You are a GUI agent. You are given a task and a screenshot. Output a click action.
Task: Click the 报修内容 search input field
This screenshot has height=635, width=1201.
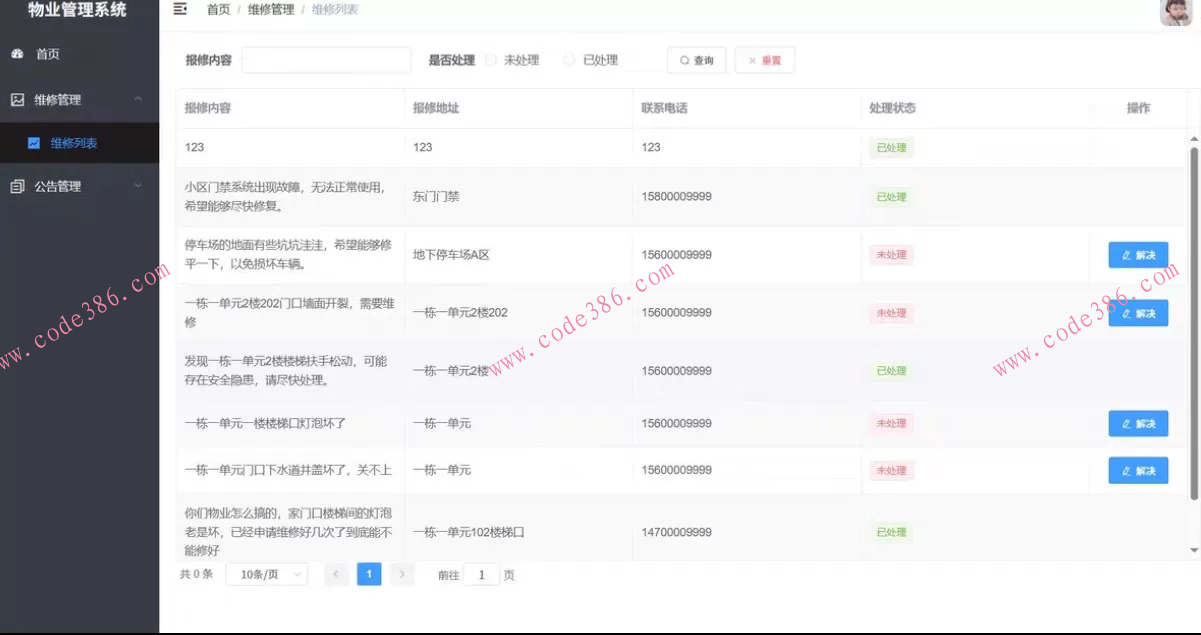325,60
